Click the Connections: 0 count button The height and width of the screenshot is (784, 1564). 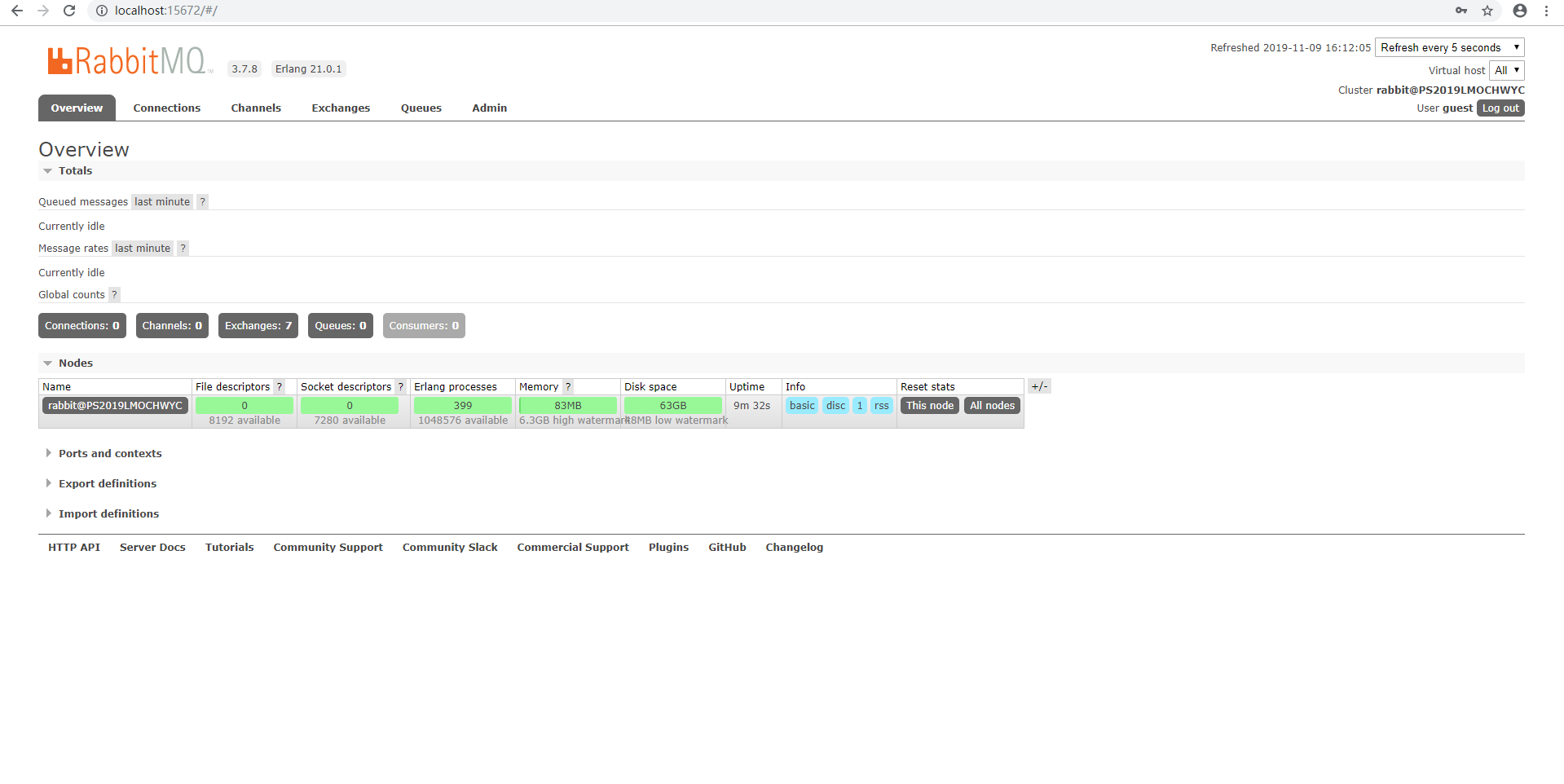point(82,326)
